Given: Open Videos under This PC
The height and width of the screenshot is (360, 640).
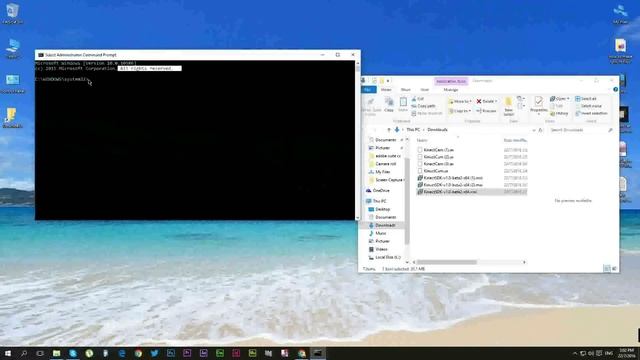Looking at the screenshot, I should click(378, 249).
